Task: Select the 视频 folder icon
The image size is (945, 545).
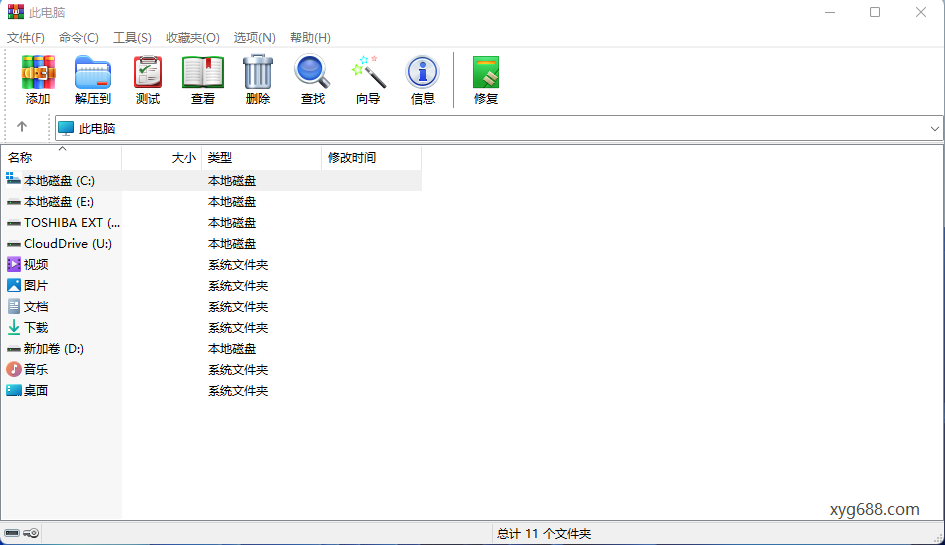Action: tap(13, 264)
